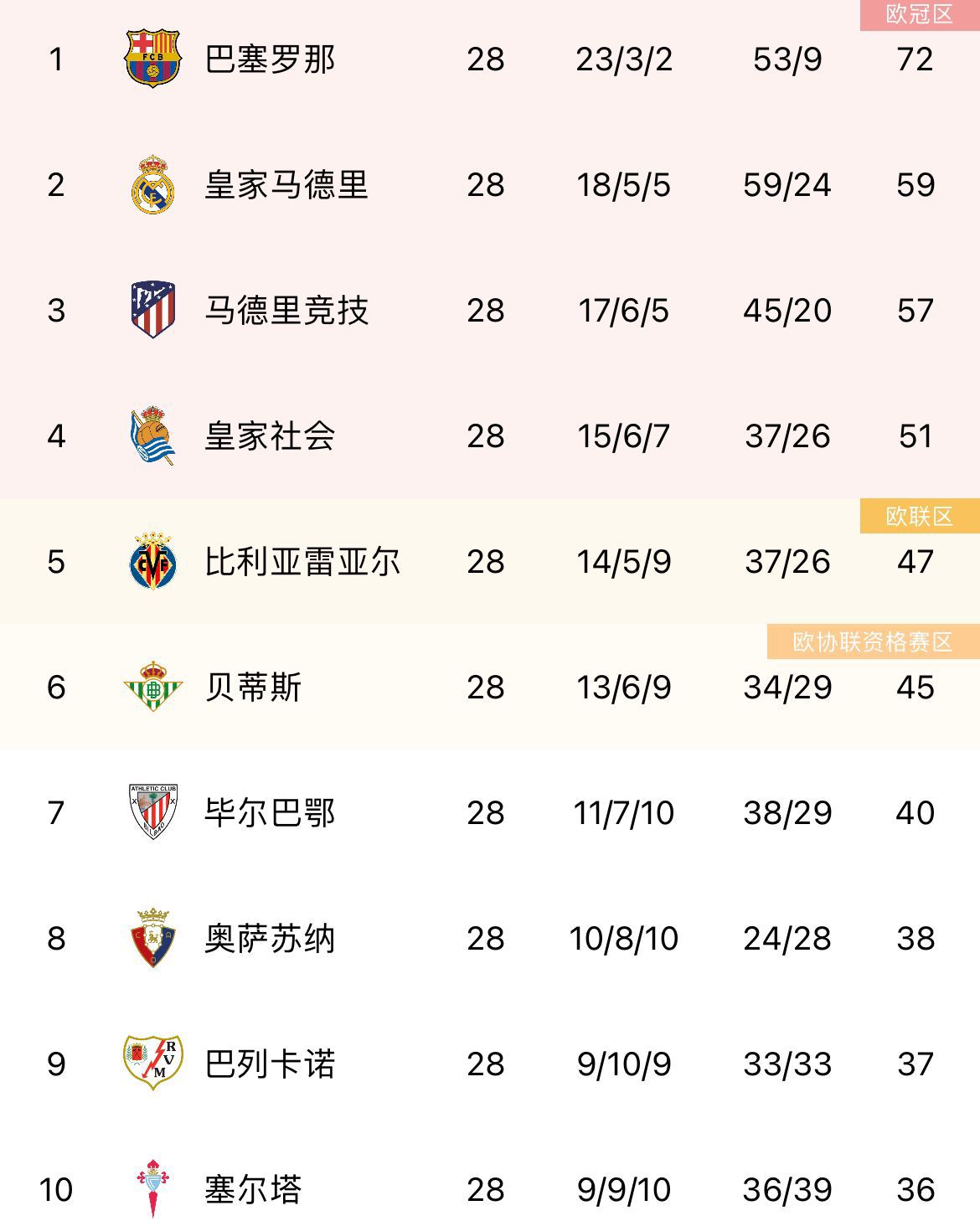The height and width of the screenshot is (1221, 980).
Task: Tap the Villarreal yellow crest
Action: [152, 561]
